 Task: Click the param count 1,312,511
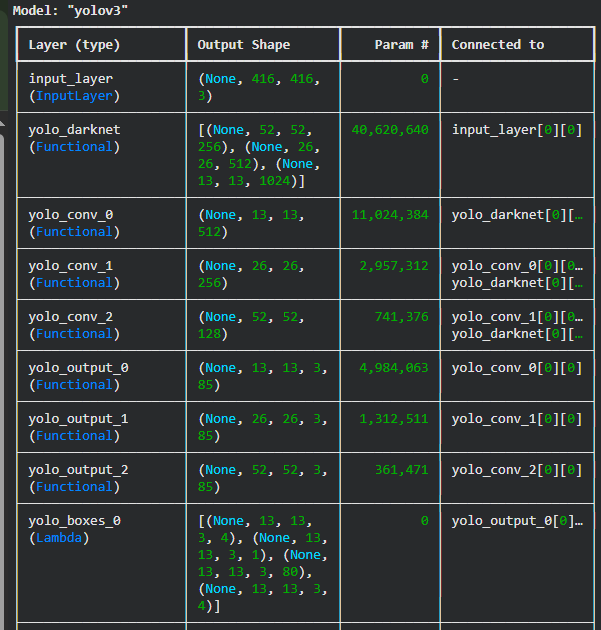[394, 419]
